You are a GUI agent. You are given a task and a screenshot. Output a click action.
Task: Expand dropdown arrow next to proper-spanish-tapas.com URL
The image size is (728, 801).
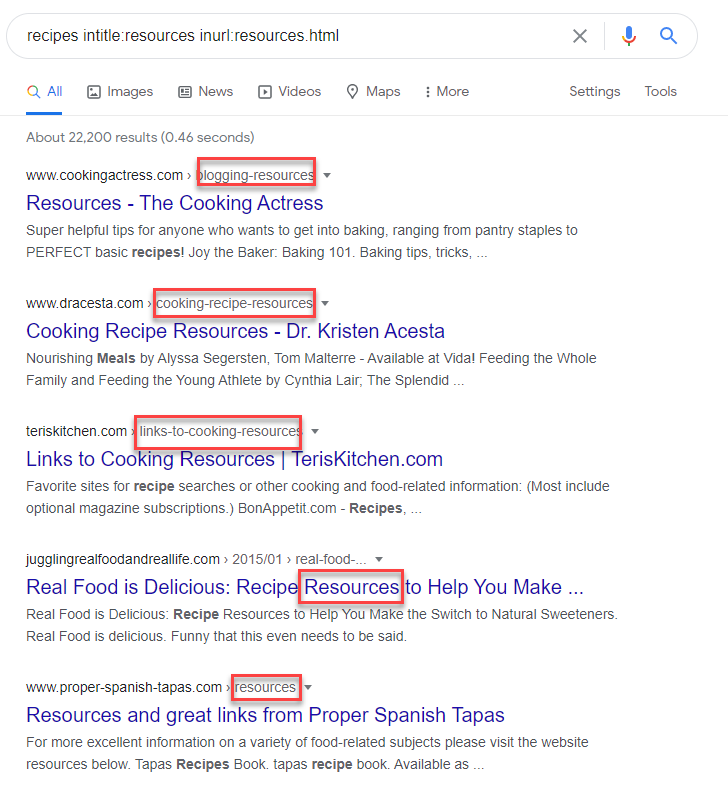[308, 688]
